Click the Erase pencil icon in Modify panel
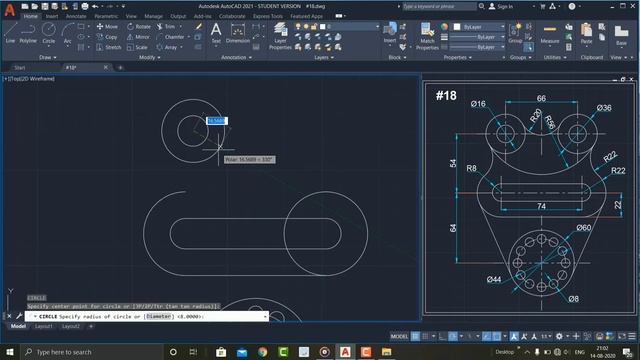Image resolution: width=640 pixels, height=360 pixels. tap(198, 27)
